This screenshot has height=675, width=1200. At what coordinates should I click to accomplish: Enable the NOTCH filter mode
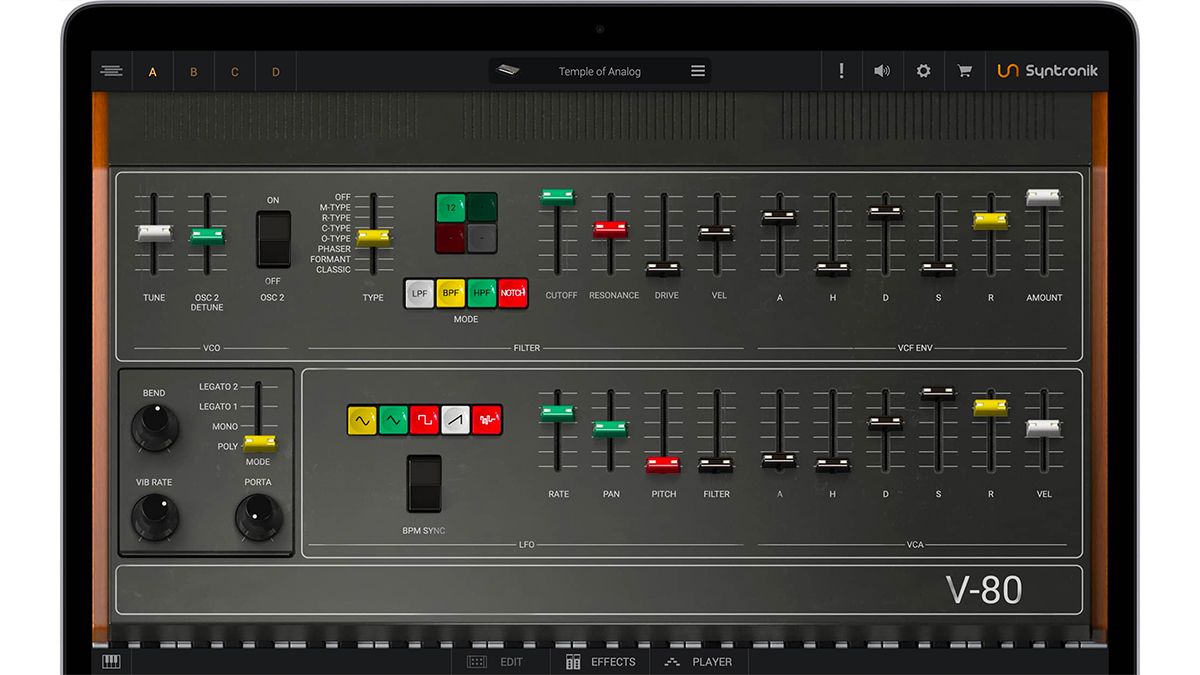point(513,293)
